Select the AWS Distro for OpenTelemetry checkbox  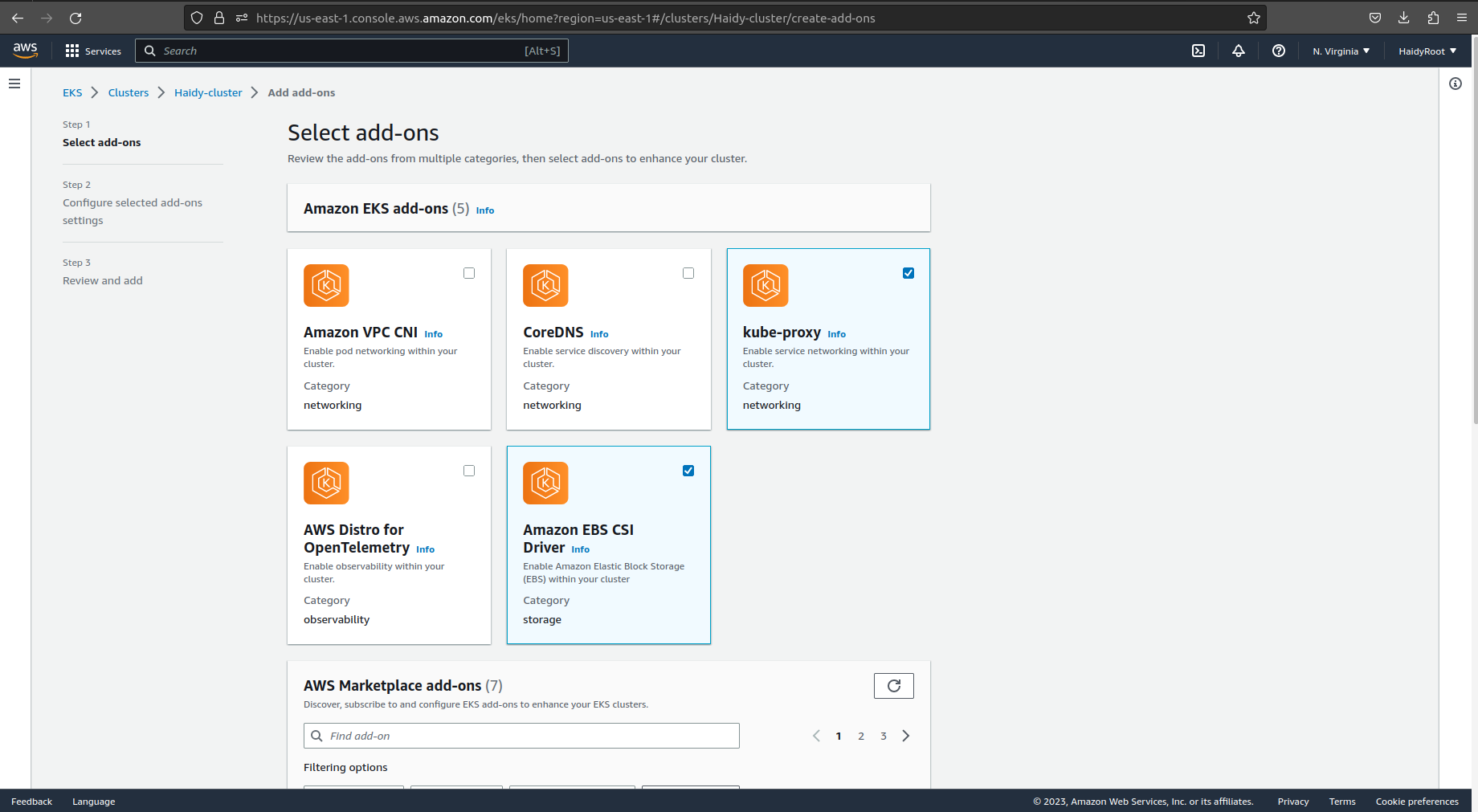pyautogui.click(x=469, y=471)
